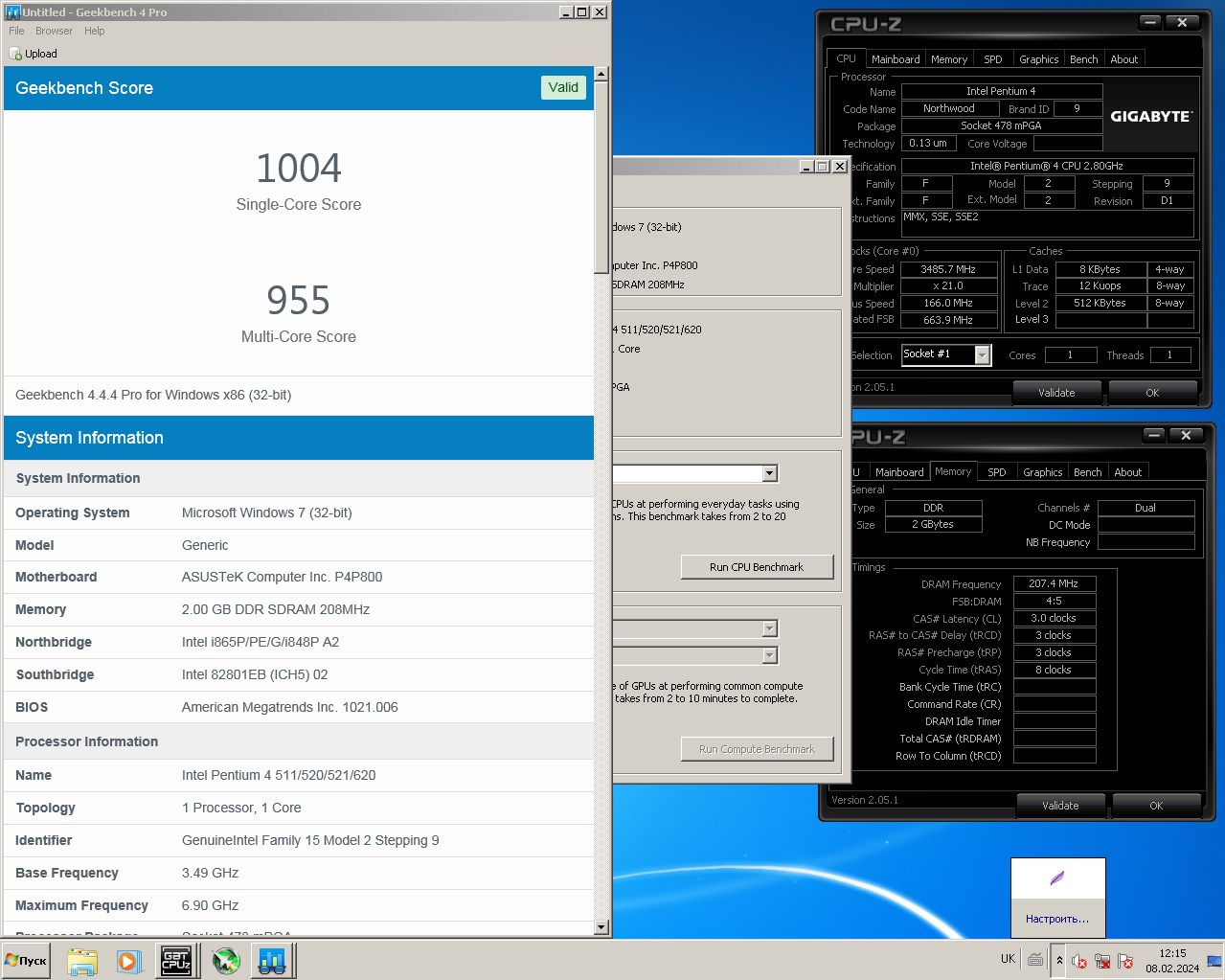Run the CPU Benchmark
This screenshot has height=980, width=1225.
[757, 567]
